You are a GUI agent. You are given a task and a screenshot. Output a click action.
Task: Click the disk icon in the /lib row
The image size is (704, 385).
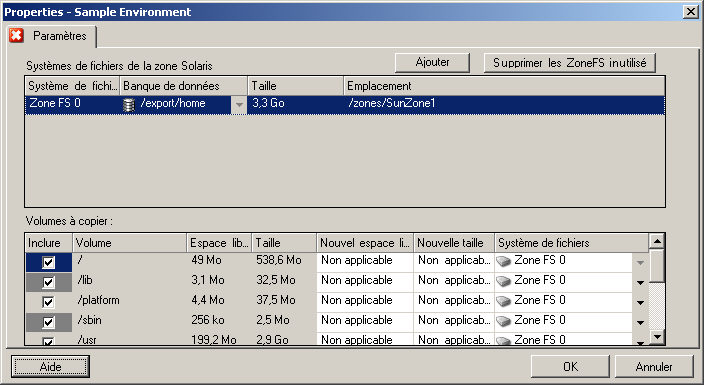pyautogui.click(x=504, y=281)
